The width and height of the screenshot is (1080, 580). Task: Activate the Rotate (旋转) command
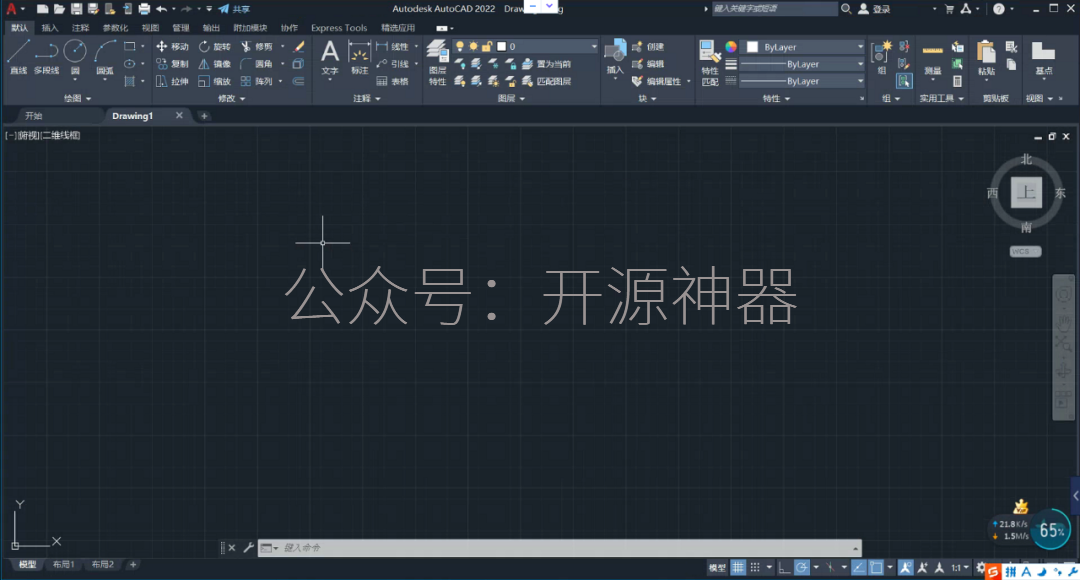tap(214, 46)
